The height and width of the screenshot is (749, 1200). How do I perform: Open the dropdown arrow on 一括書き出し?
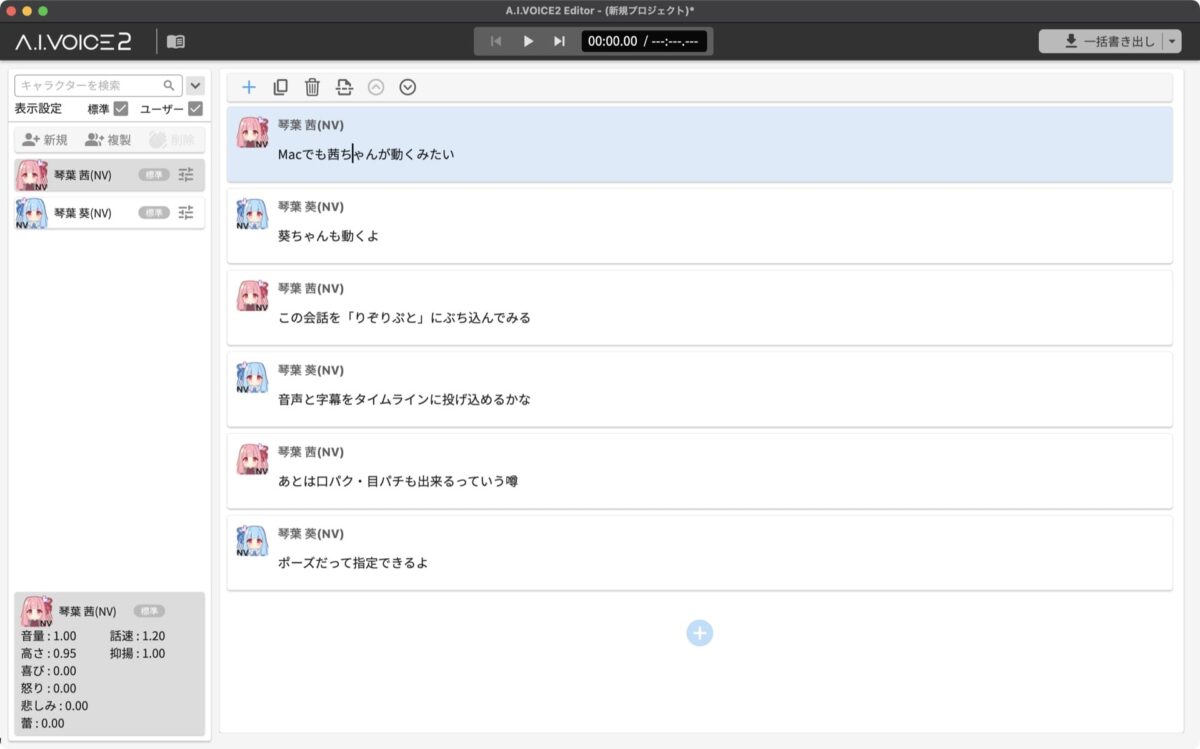(x=1170, y=41)
